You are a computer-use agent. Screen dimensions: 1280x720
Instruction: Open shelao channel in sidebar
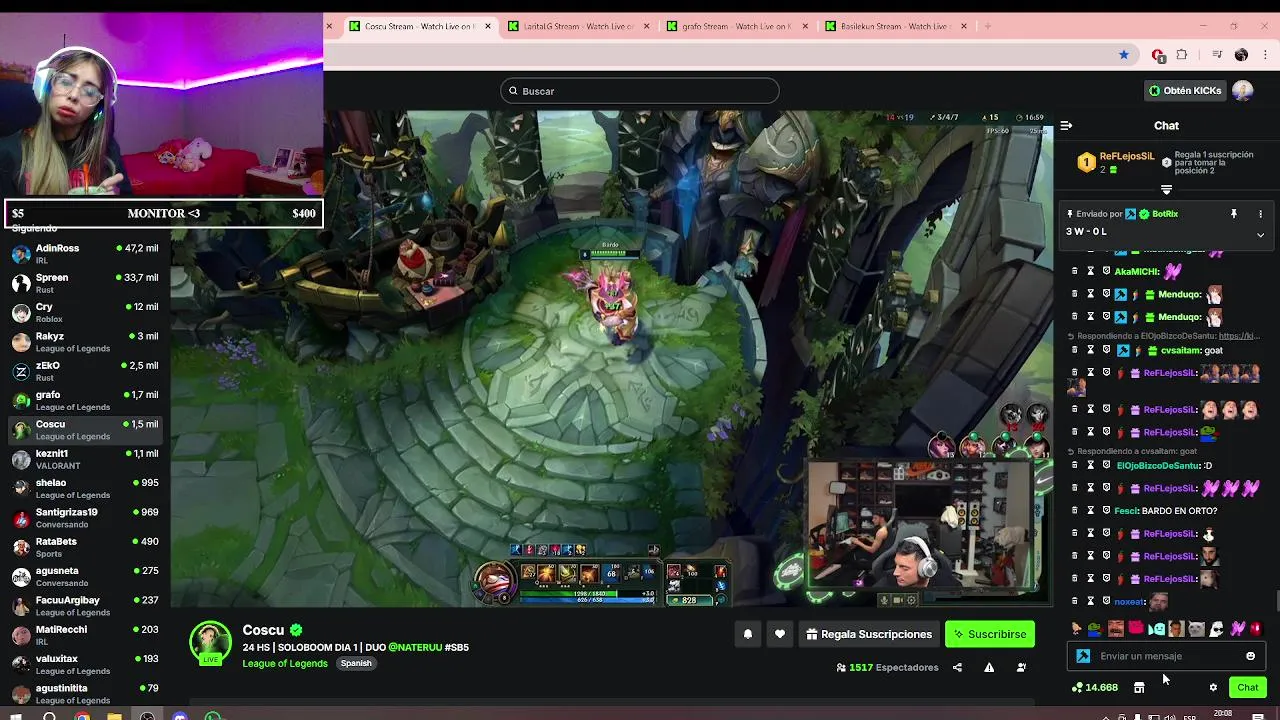[x=85, y=488]
